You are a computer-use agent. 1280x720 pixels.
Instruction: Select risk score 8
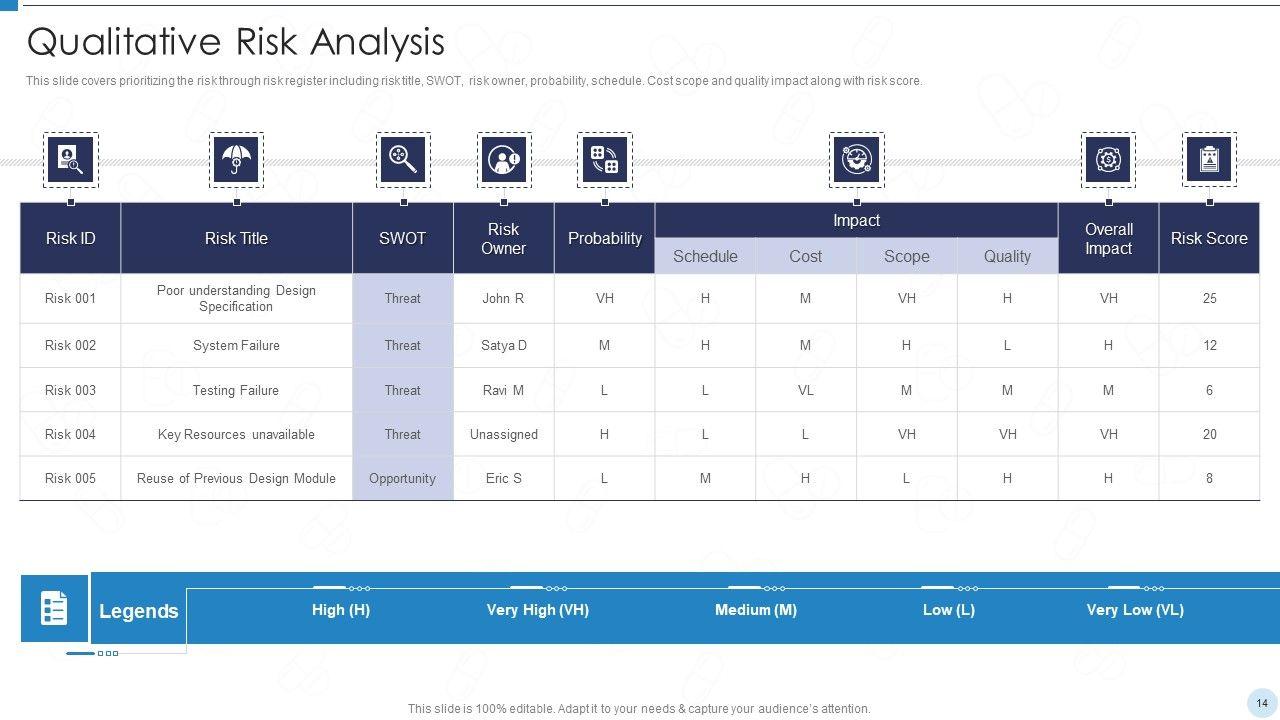click(1209, 478)
